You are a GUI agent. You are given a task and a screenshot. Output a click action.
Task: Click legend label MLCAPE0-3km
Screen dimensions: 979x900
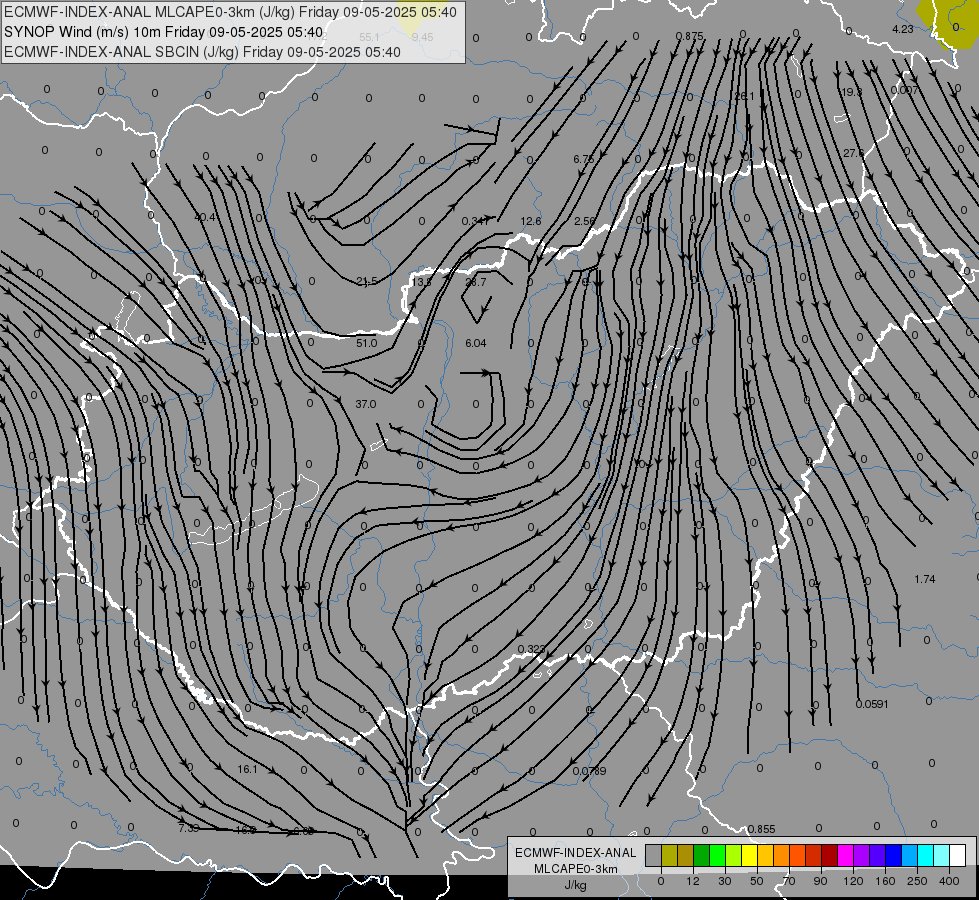click(576, 869)
